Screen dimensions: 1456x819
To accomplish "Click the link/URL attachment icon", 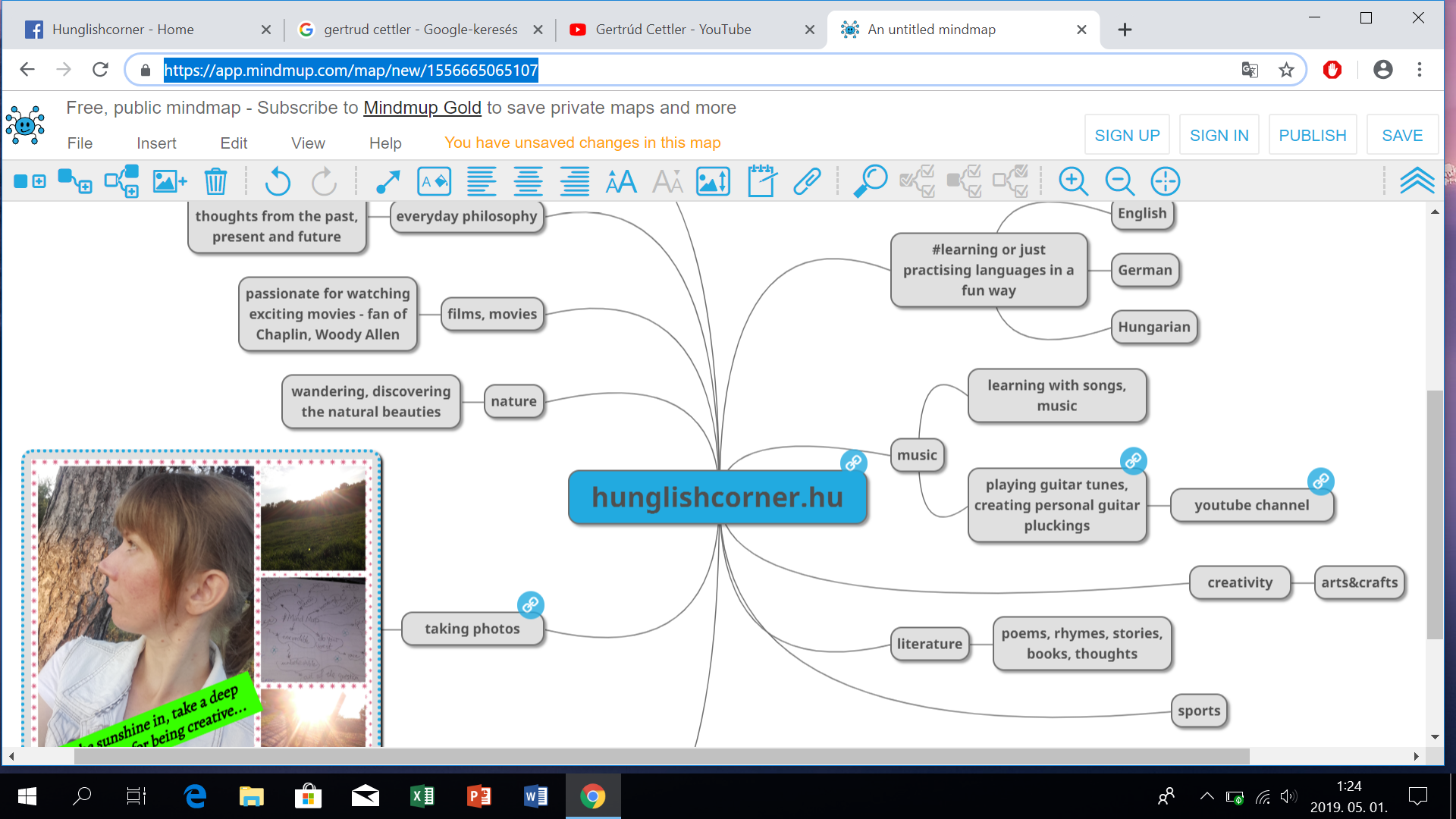I will coord(806,180).
